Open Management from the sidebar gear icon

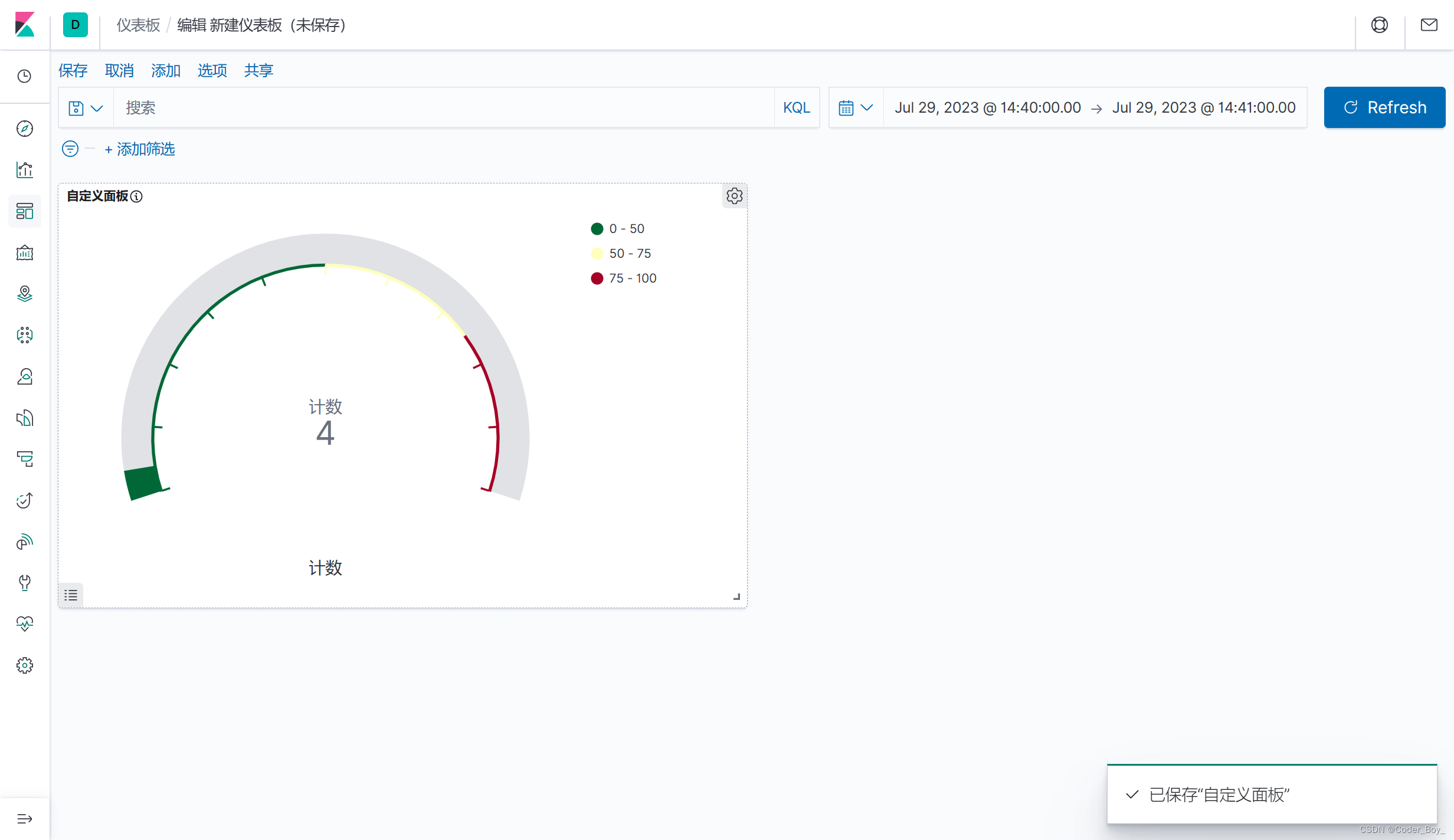coord(25,665)
